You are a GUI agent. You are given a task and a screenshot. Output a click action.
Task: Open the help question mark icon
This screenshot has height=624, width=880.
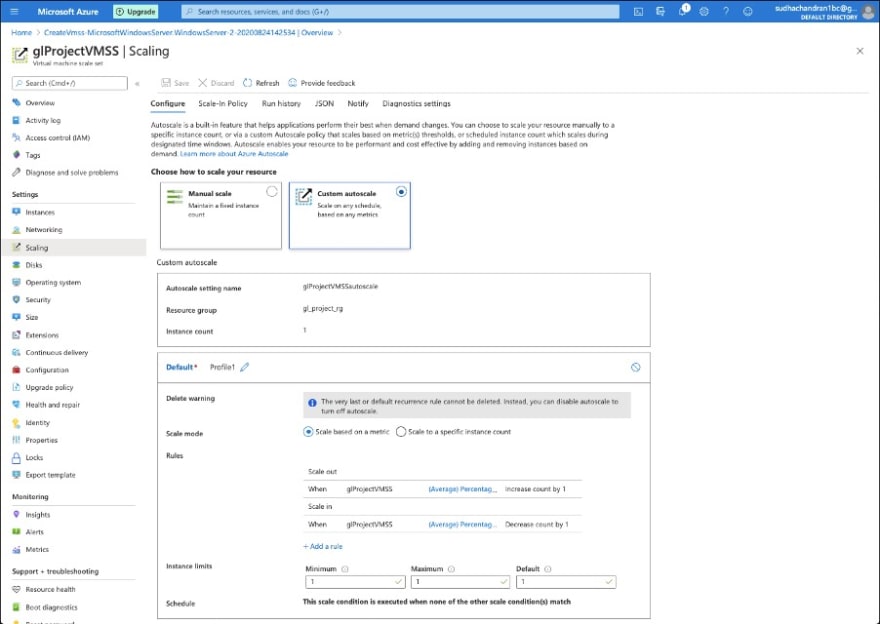[x=726, y=11]
